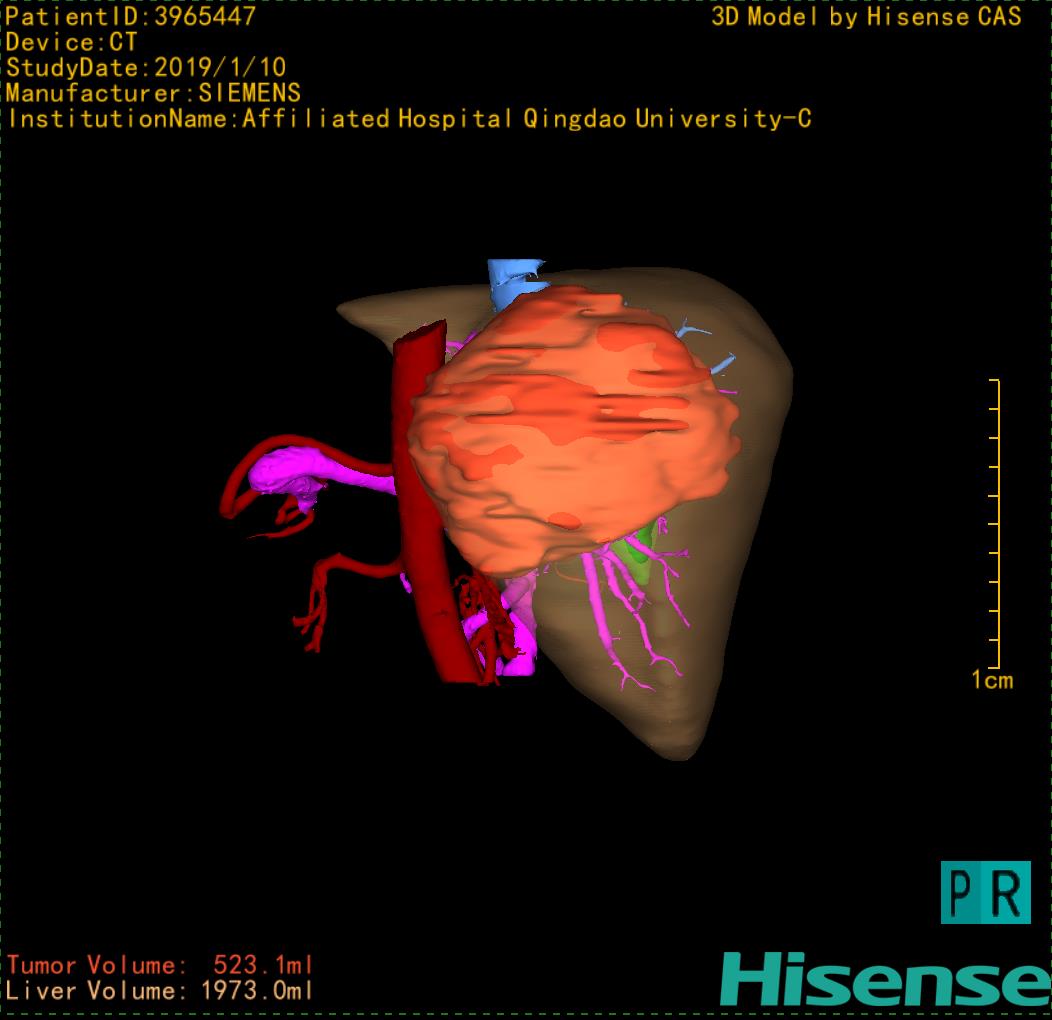
Task: Click the '3D Model by Hisense CAS' title
Action: (866, 16)
